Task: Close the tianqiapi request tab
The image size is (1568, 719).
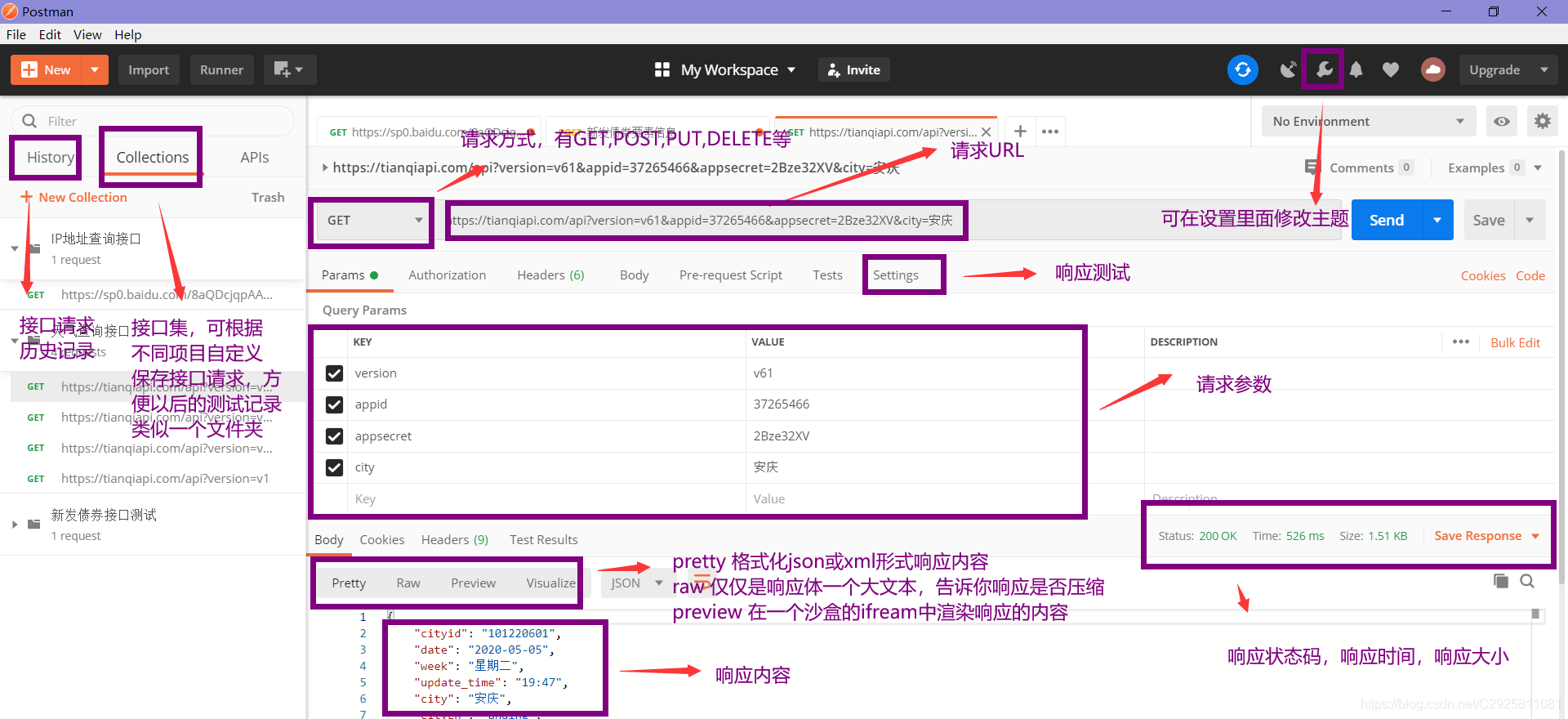Action: coord(987,132)
